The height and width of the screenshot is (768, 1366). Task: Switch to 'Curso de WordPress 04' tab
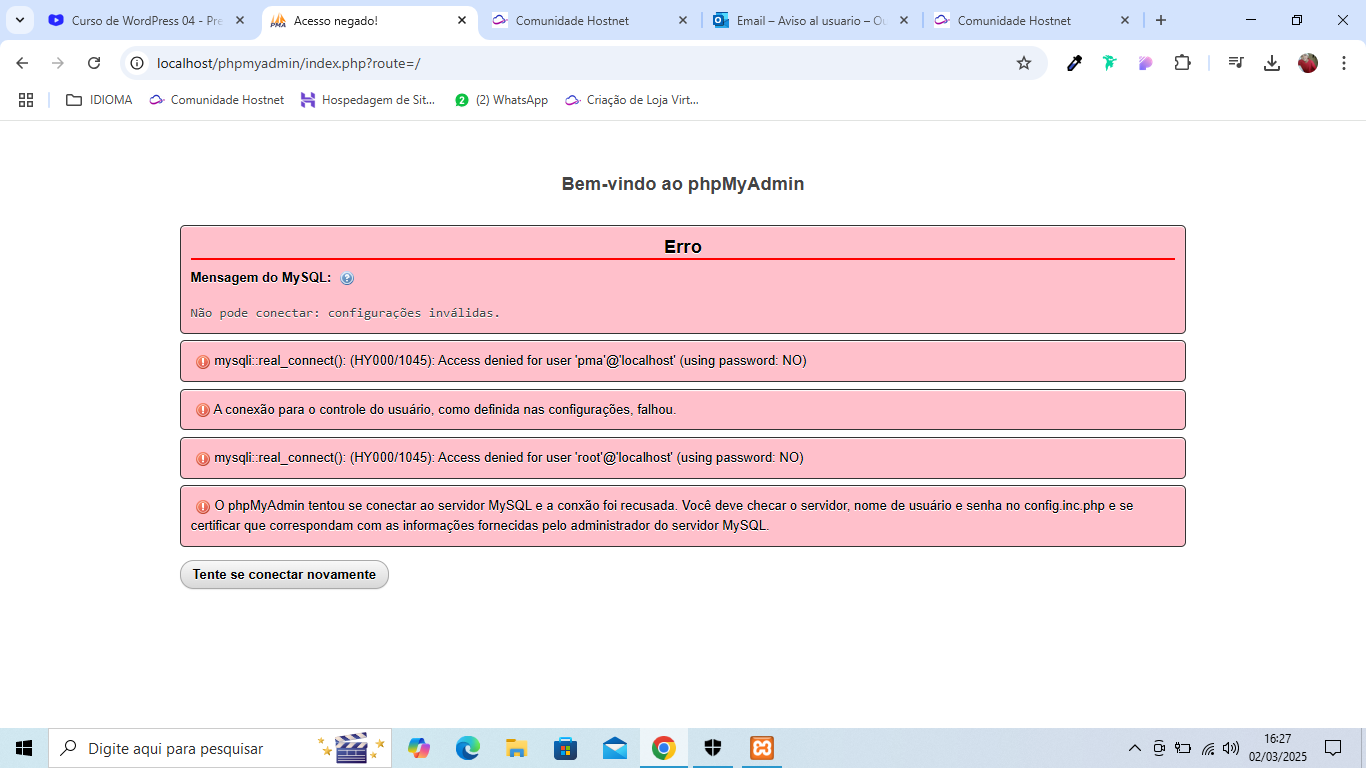tap(147, 20)
